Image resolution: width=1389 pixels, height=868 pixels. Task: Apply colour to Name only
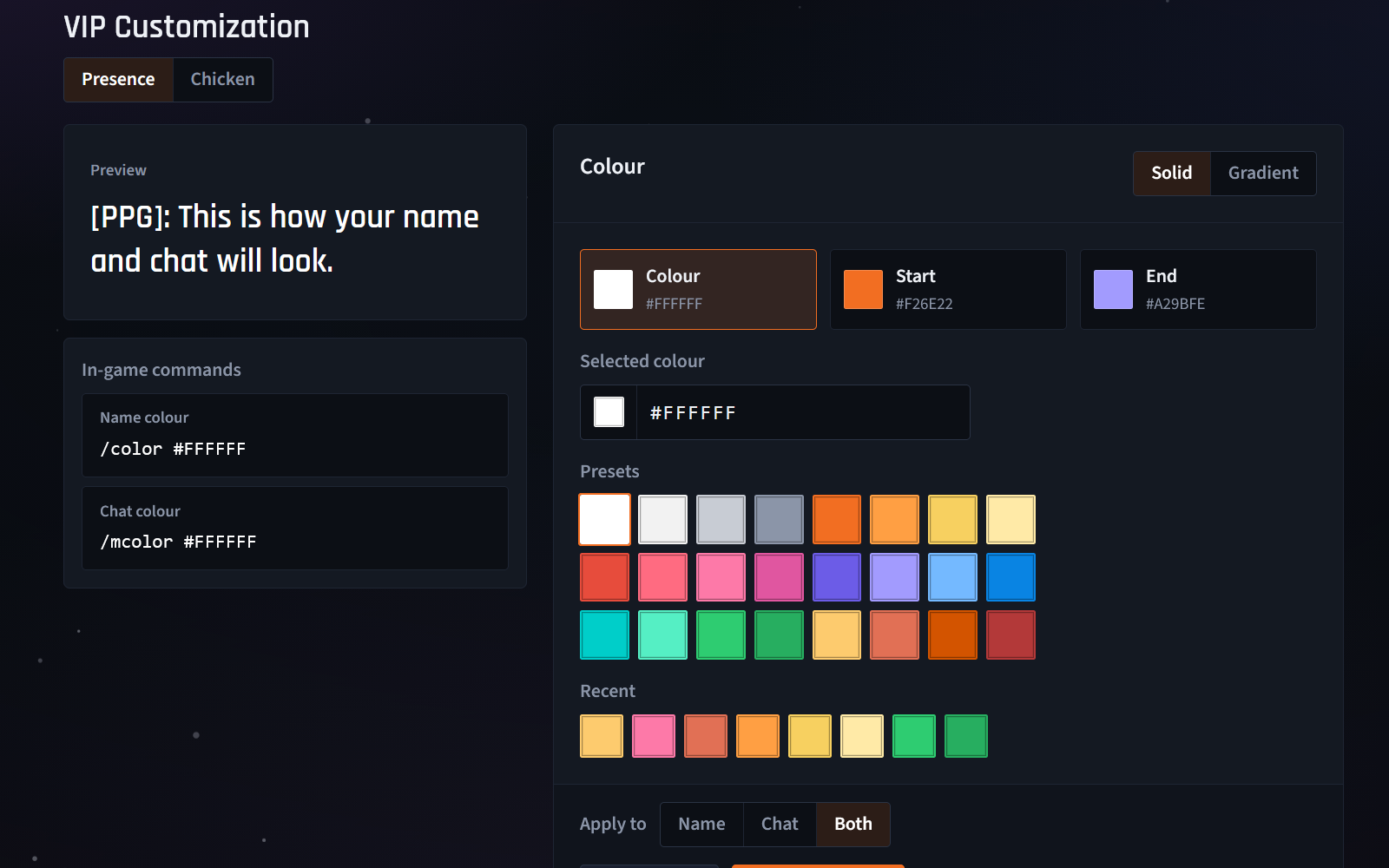pyautogui.click(x=701, y=825)
